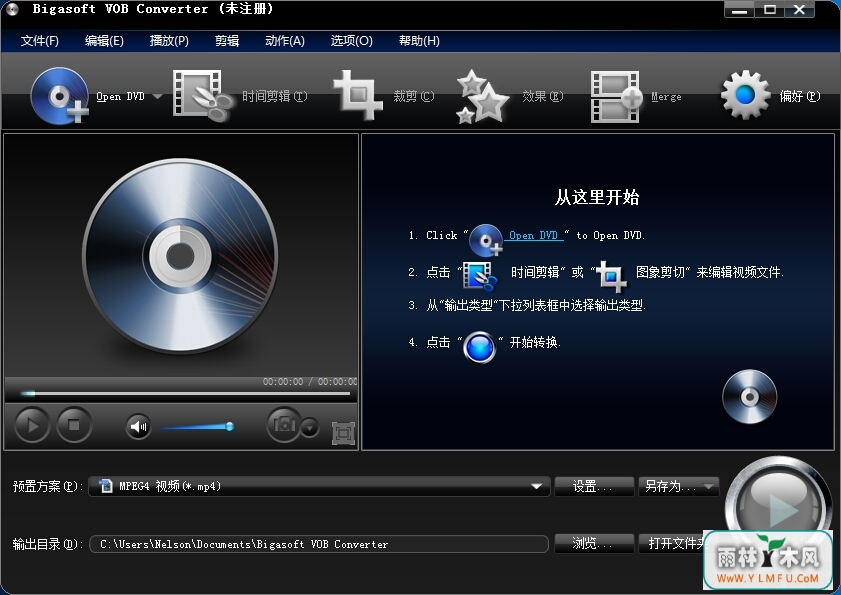Click the small disc icon in start panel
The width and height of the screenshot is (841, 595).
749,396
